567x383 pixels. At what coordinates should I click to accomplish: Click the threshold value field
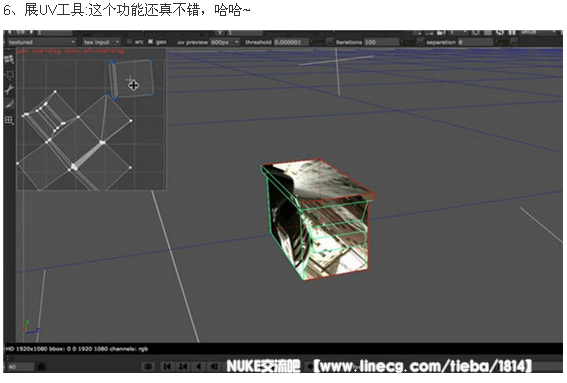tap(291, 42)
